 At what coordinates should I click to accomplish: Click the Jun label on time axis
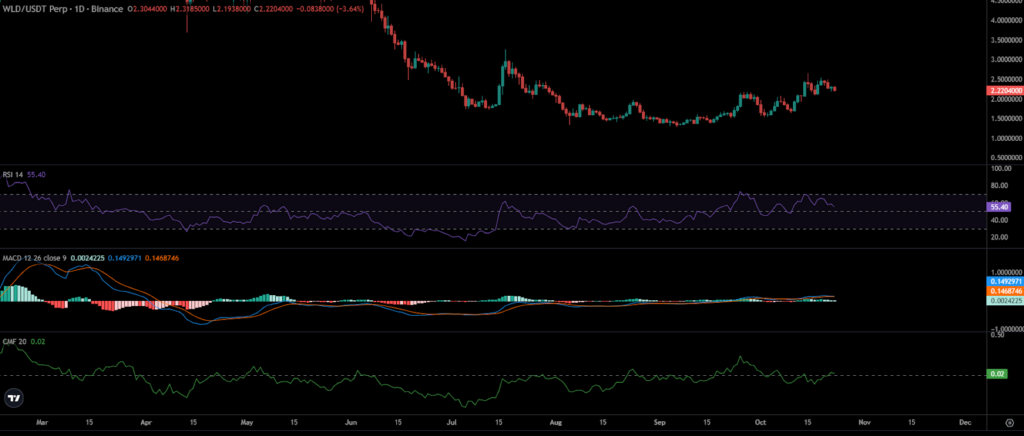[353, 422]
